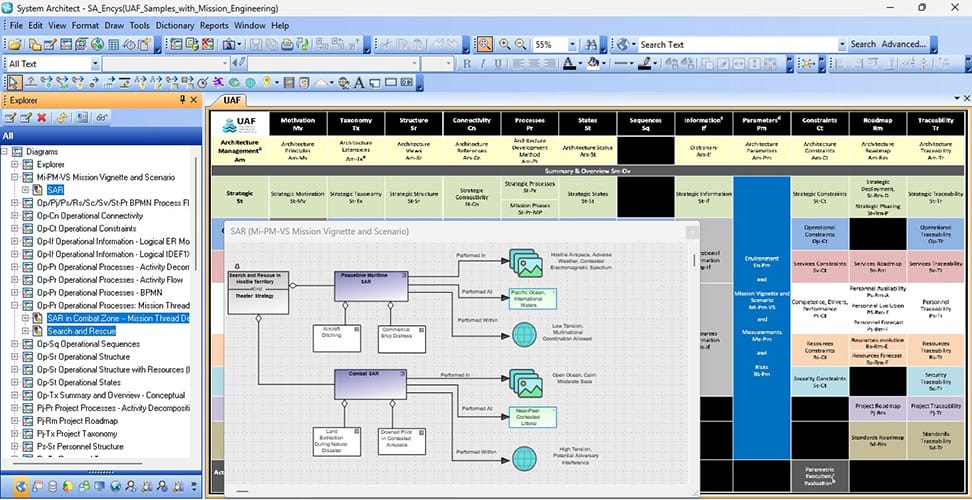Select the large letter A text tool

[359, 82]
